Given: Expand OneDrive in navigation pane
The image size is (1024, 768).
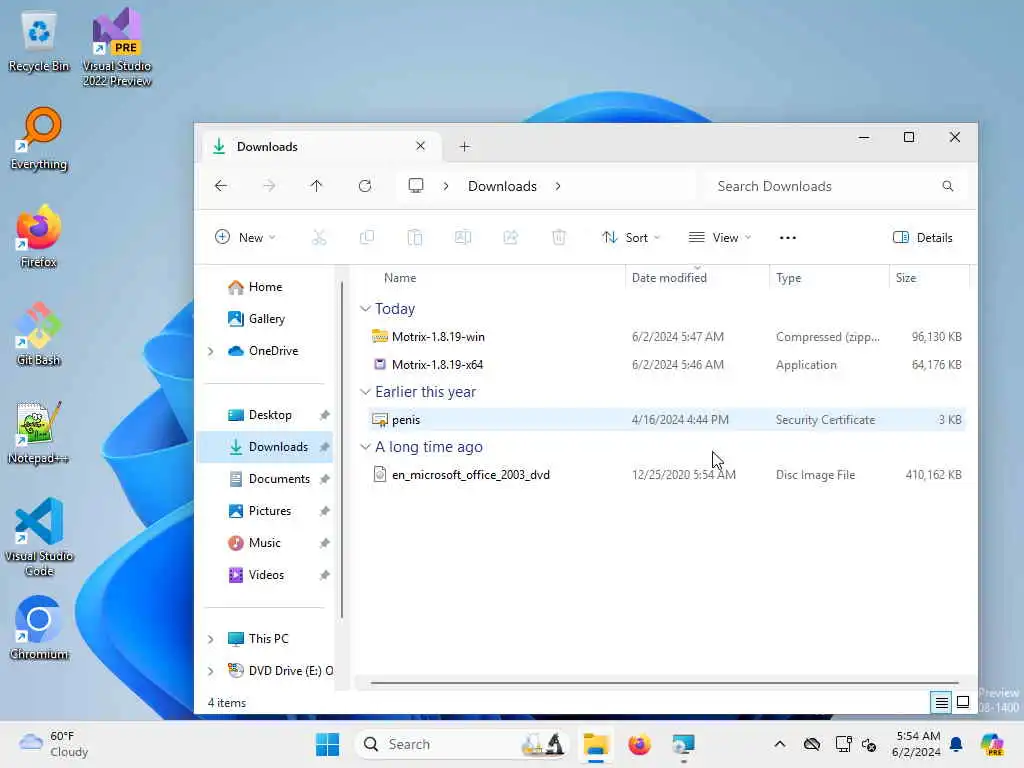Looking at the screenshot, I should [210, 351].
